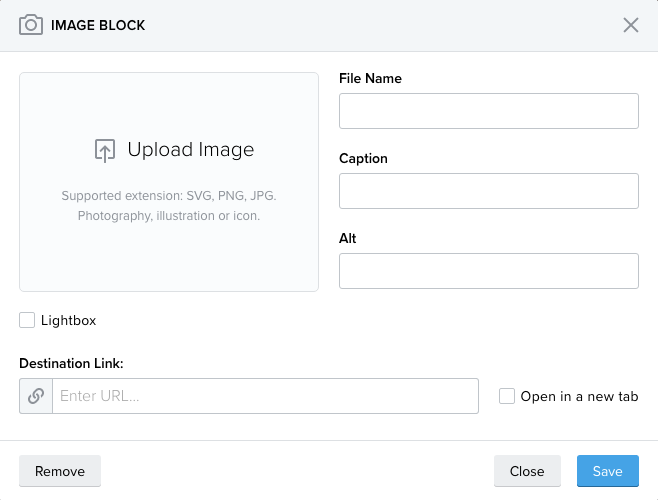Viewport: 658px width, 500px height.
Task: Click the IMAGE BLOCK title text
Action: tap(98, 25)
